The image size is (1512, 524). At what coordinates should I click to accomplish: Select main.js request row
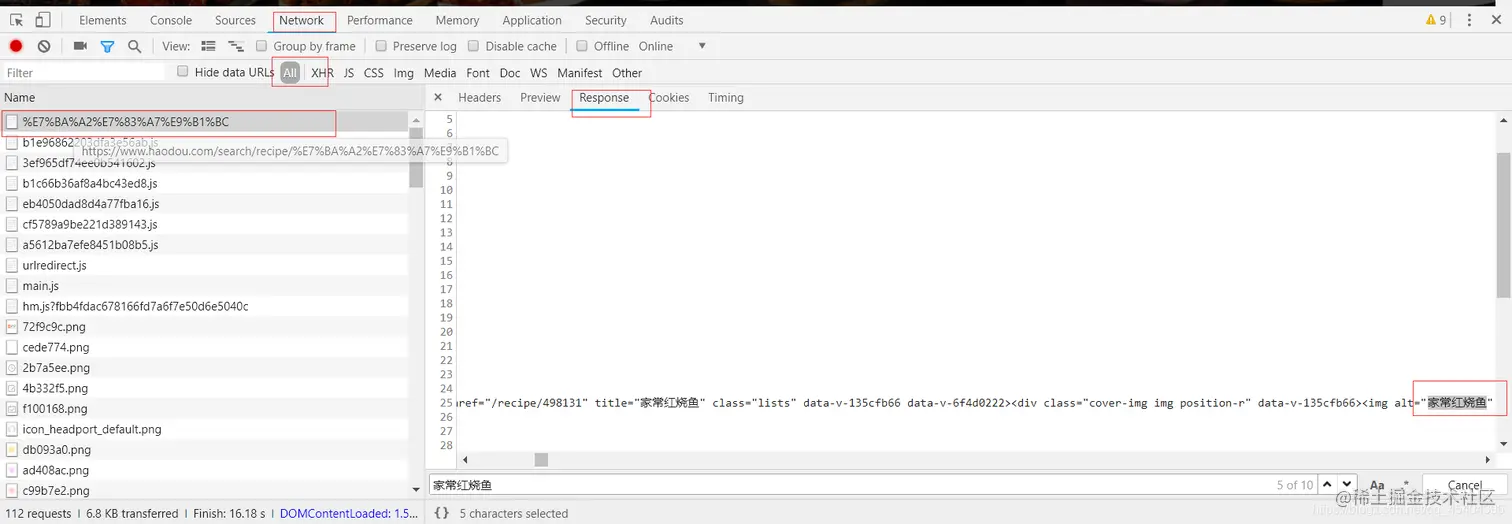pyautogui.click(x=204, y=286)
